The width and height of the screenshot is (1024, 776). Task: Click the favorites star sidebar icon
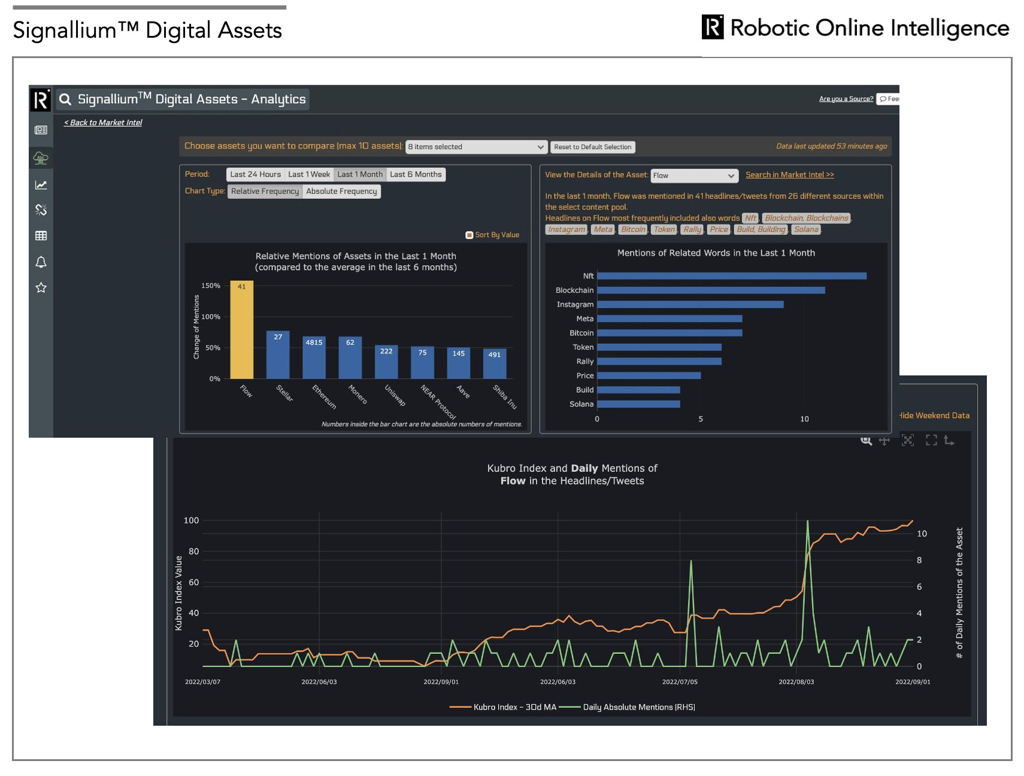point(41,288)
